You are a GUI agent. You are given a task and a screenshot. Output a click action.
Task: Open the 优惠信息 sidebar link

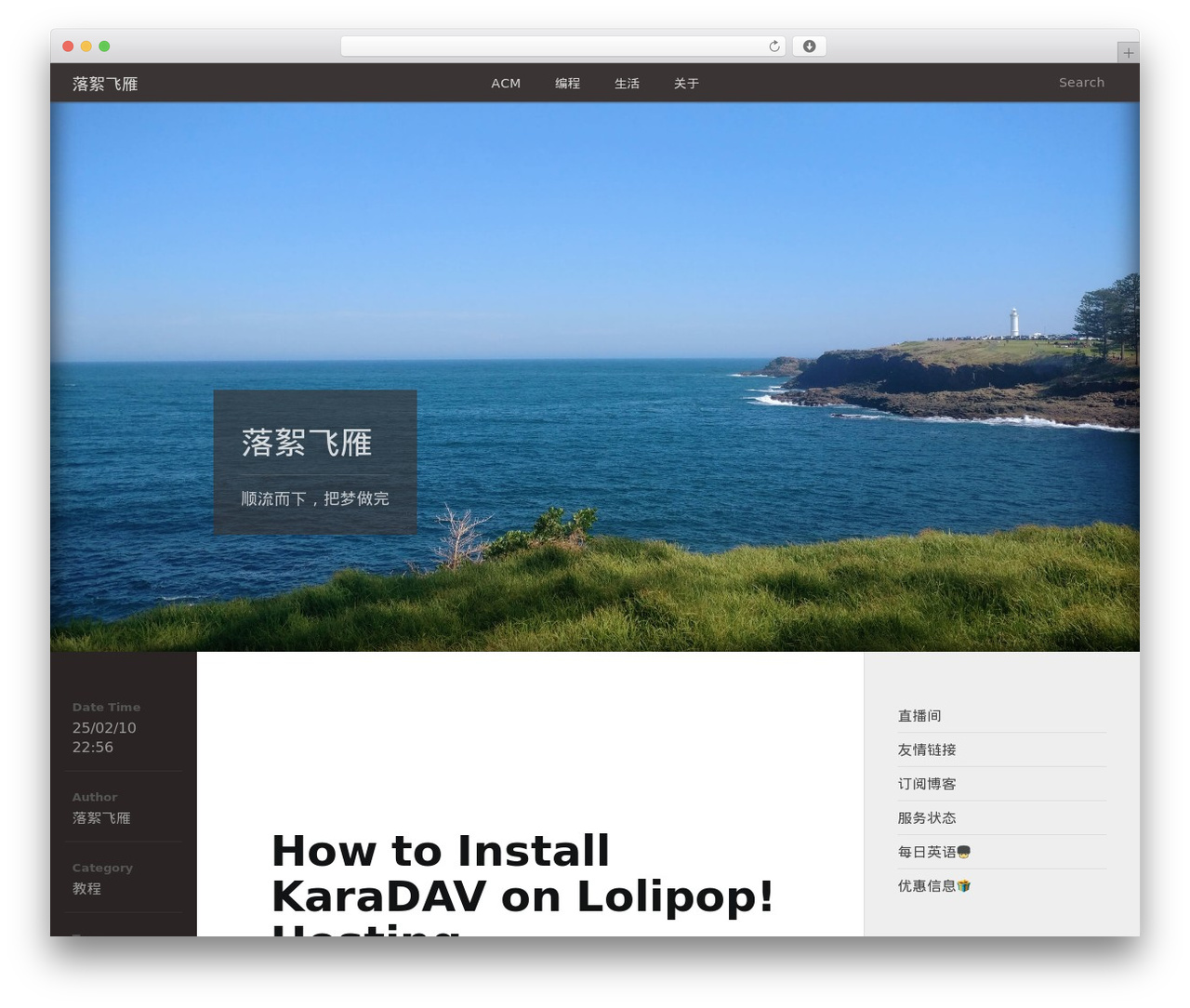point(934,886)
